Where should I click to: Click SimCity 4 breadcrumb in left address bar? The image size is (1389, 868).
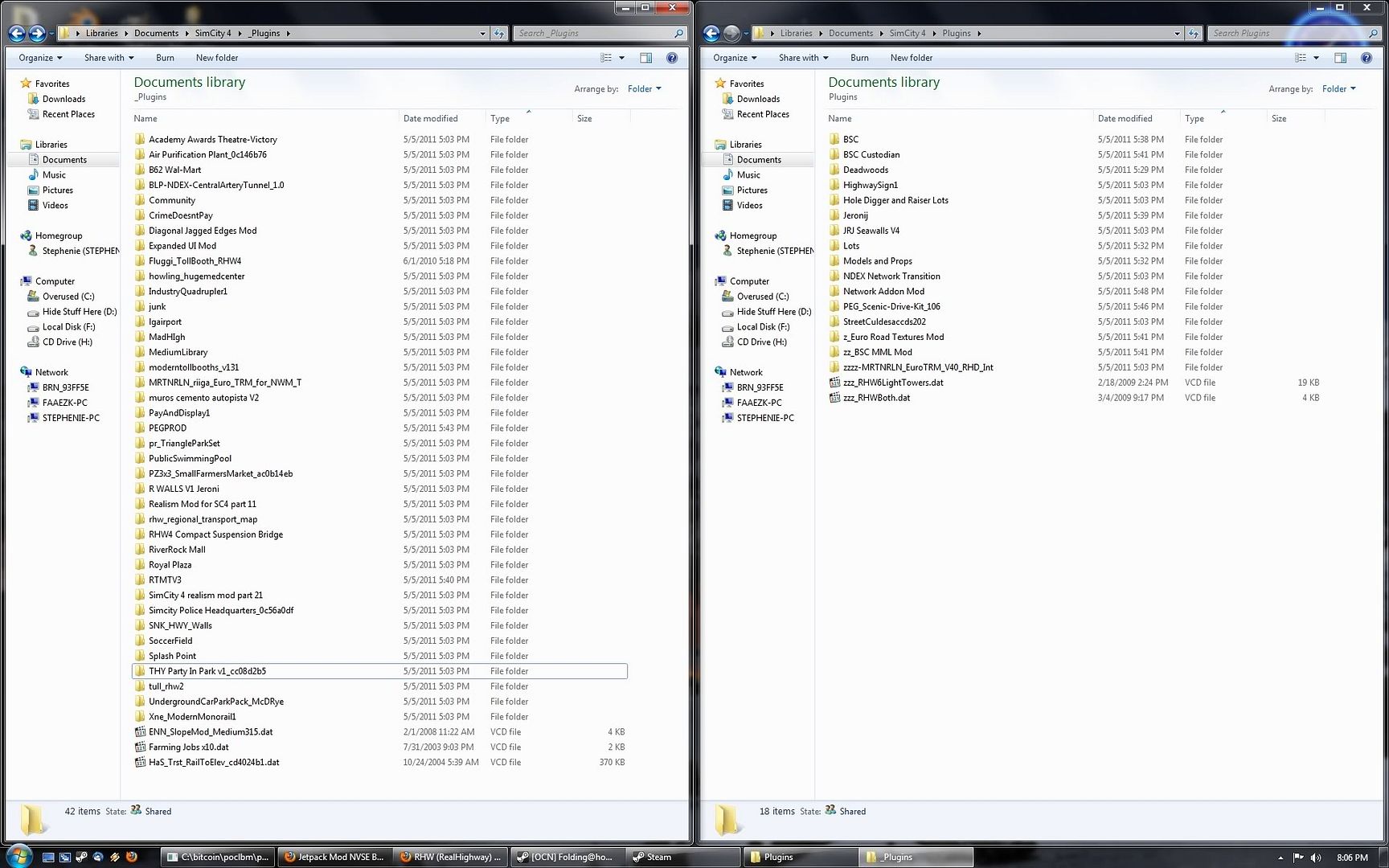point(212,33)
